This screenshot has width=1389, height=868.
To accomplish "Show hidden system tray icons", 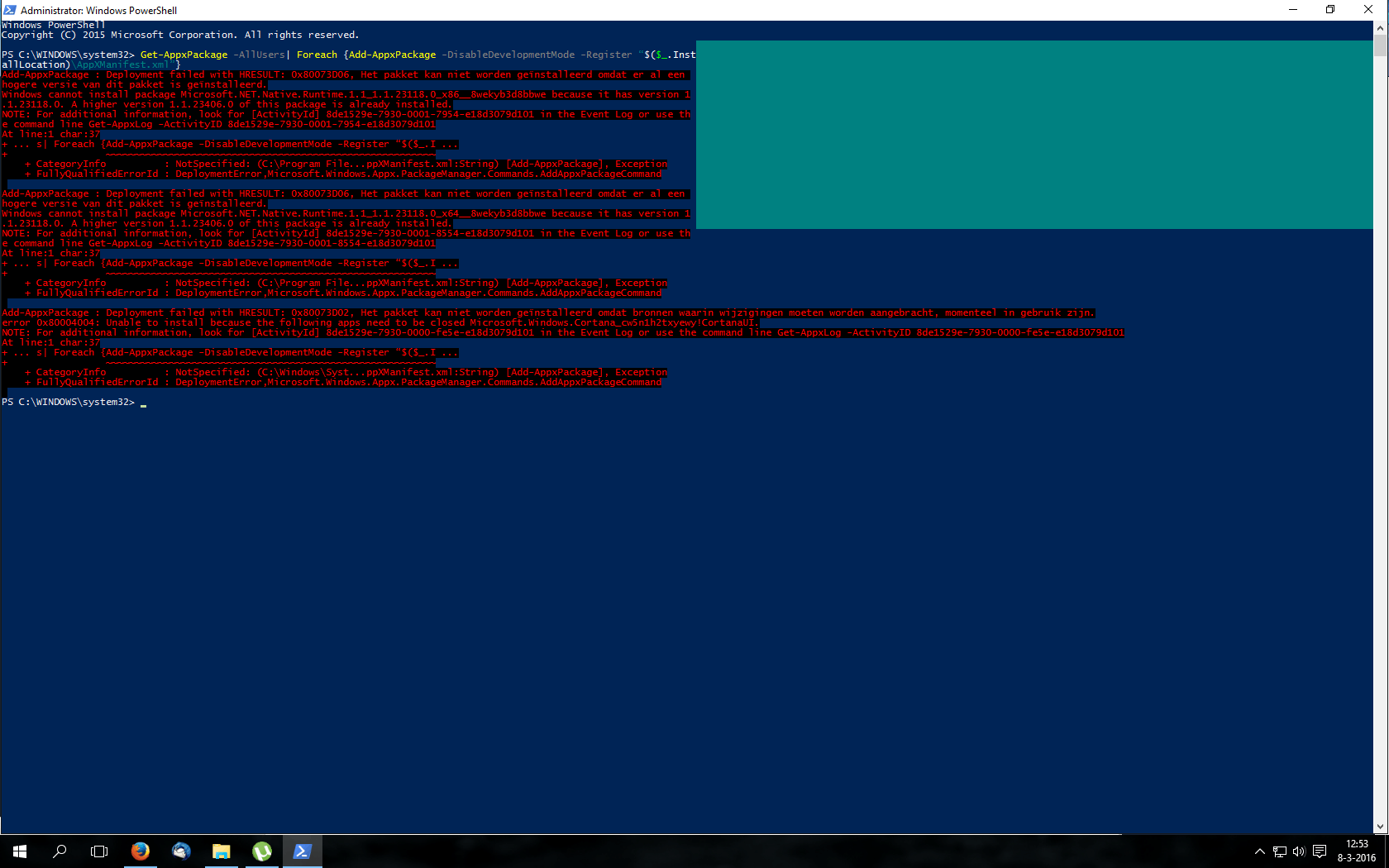I will coord(1260,851).
